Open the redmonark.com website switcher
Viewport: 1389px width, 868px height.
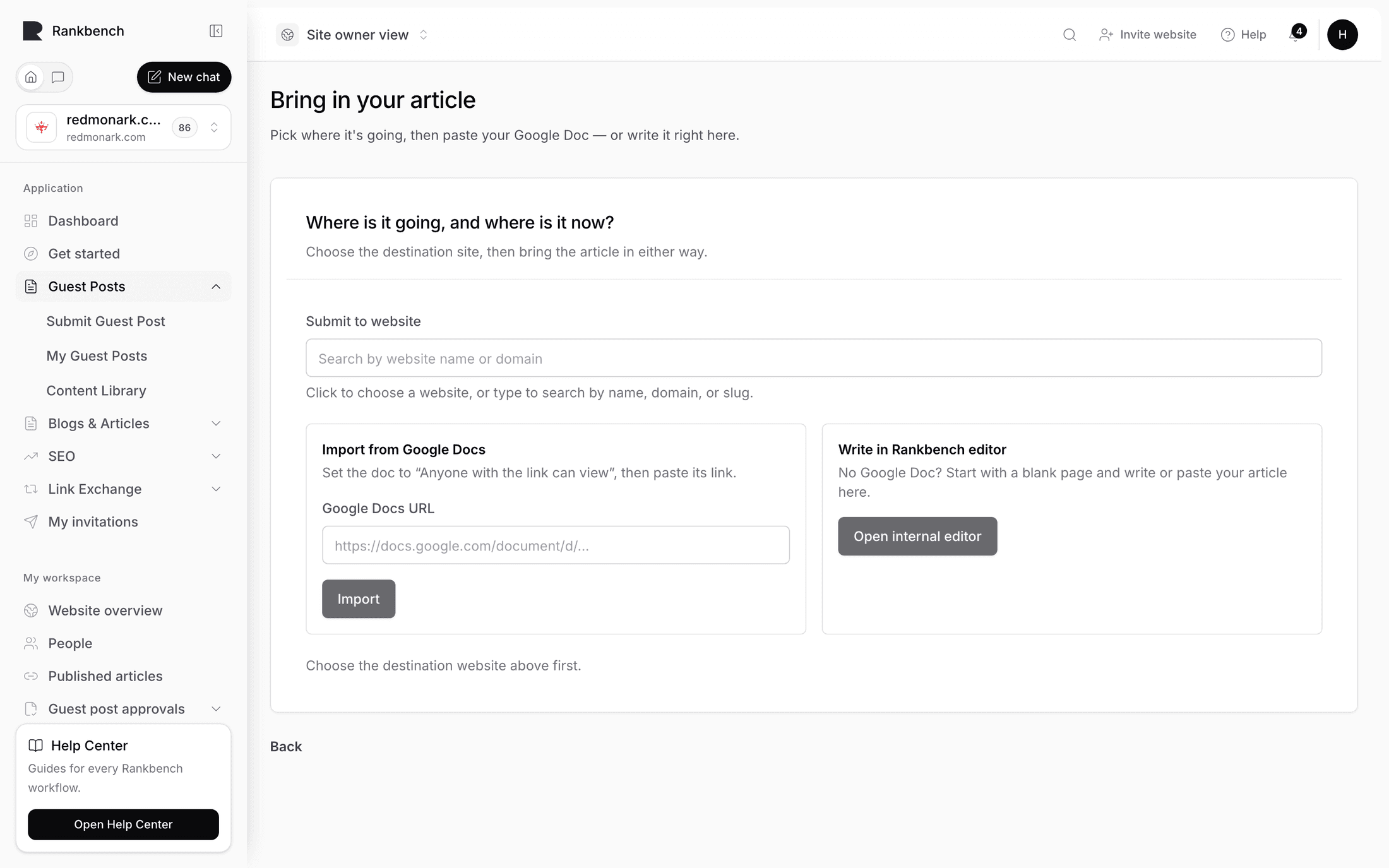124,128
